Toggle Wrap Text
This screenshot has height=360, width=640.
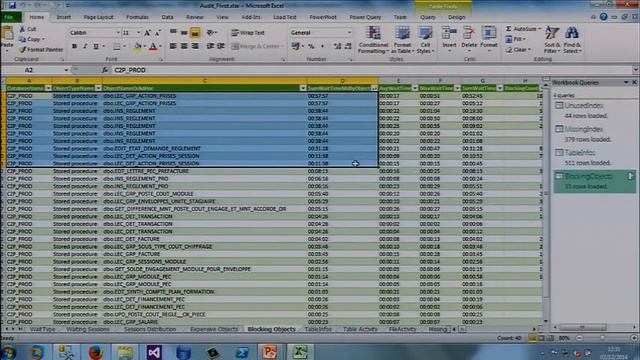pyautogui.click(x=248, y=33)
